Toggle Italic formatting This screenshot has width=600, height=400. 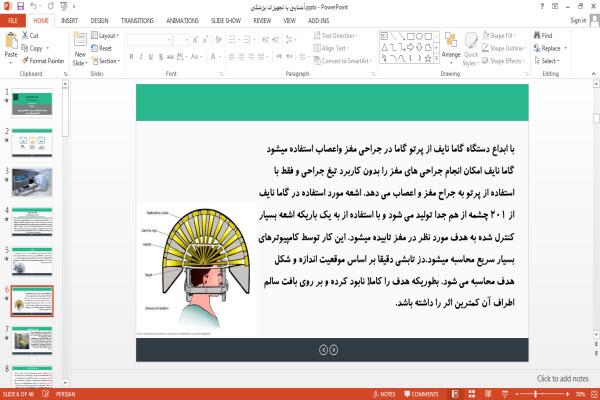(x=141, y=57)
